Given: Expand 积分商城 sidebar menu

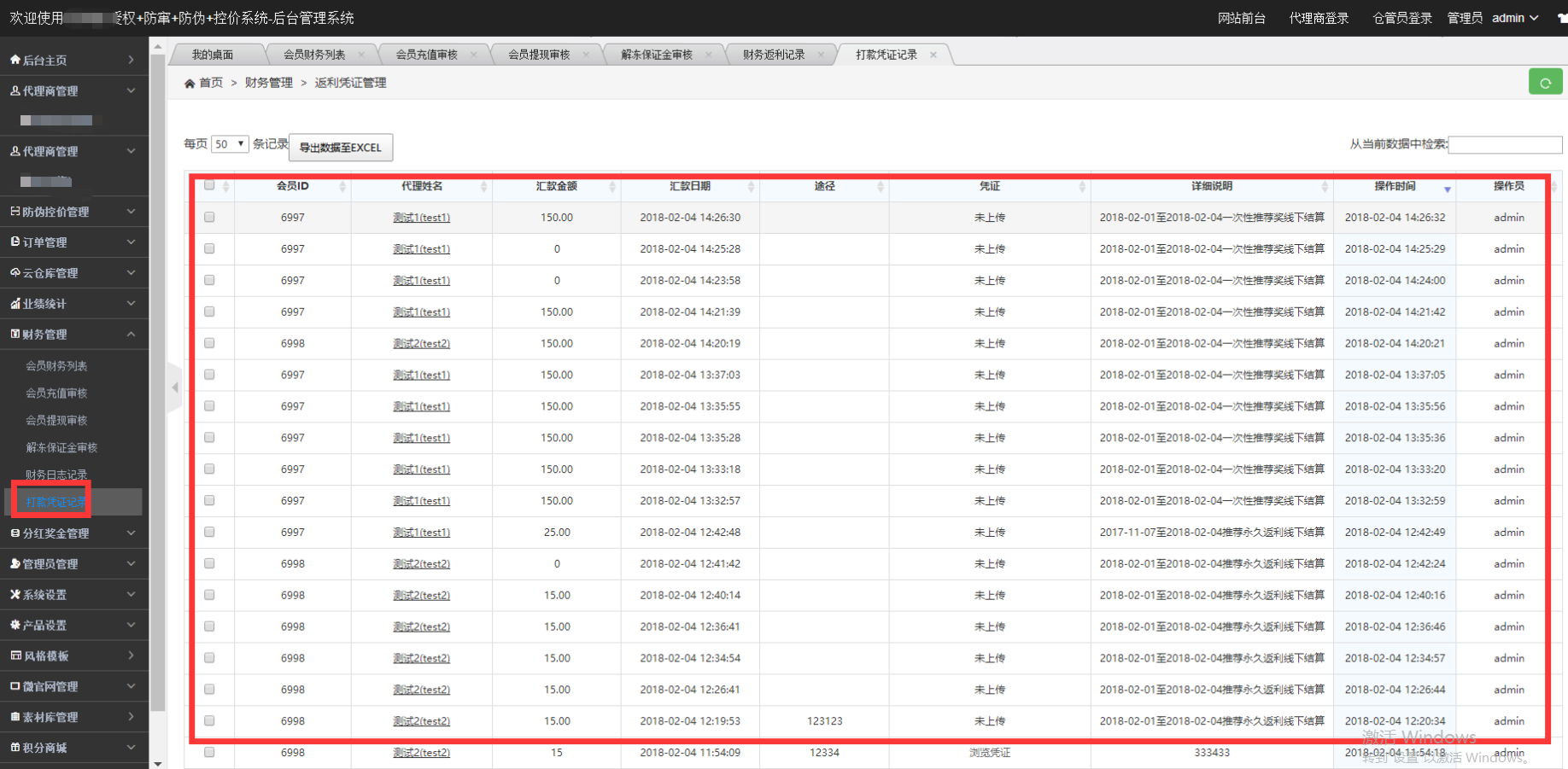Looking at the screenshot, I should tap(73, 748).
